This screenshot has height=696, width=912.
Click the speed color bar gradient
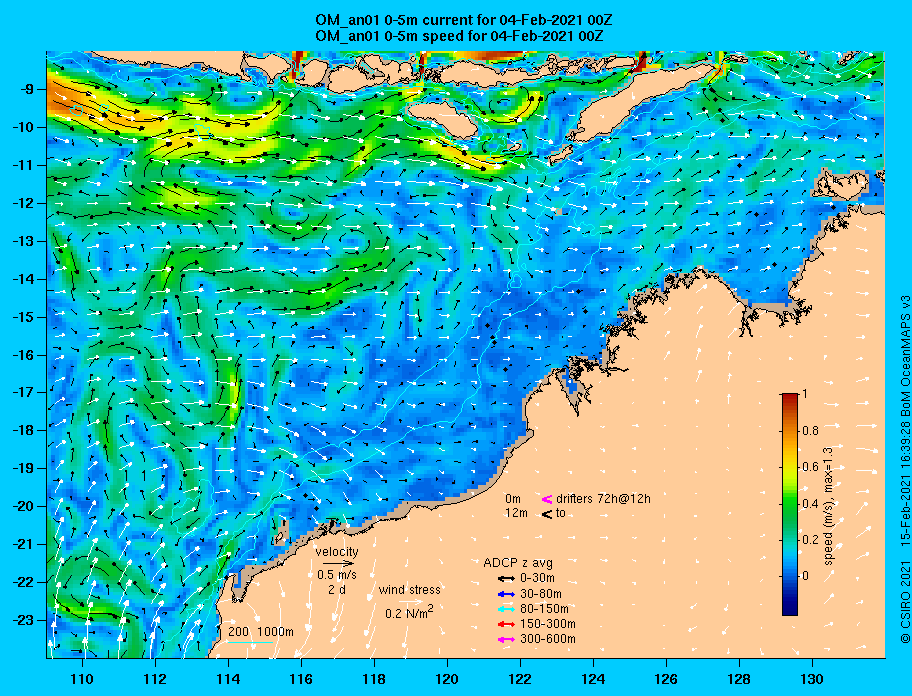[790, 504]
